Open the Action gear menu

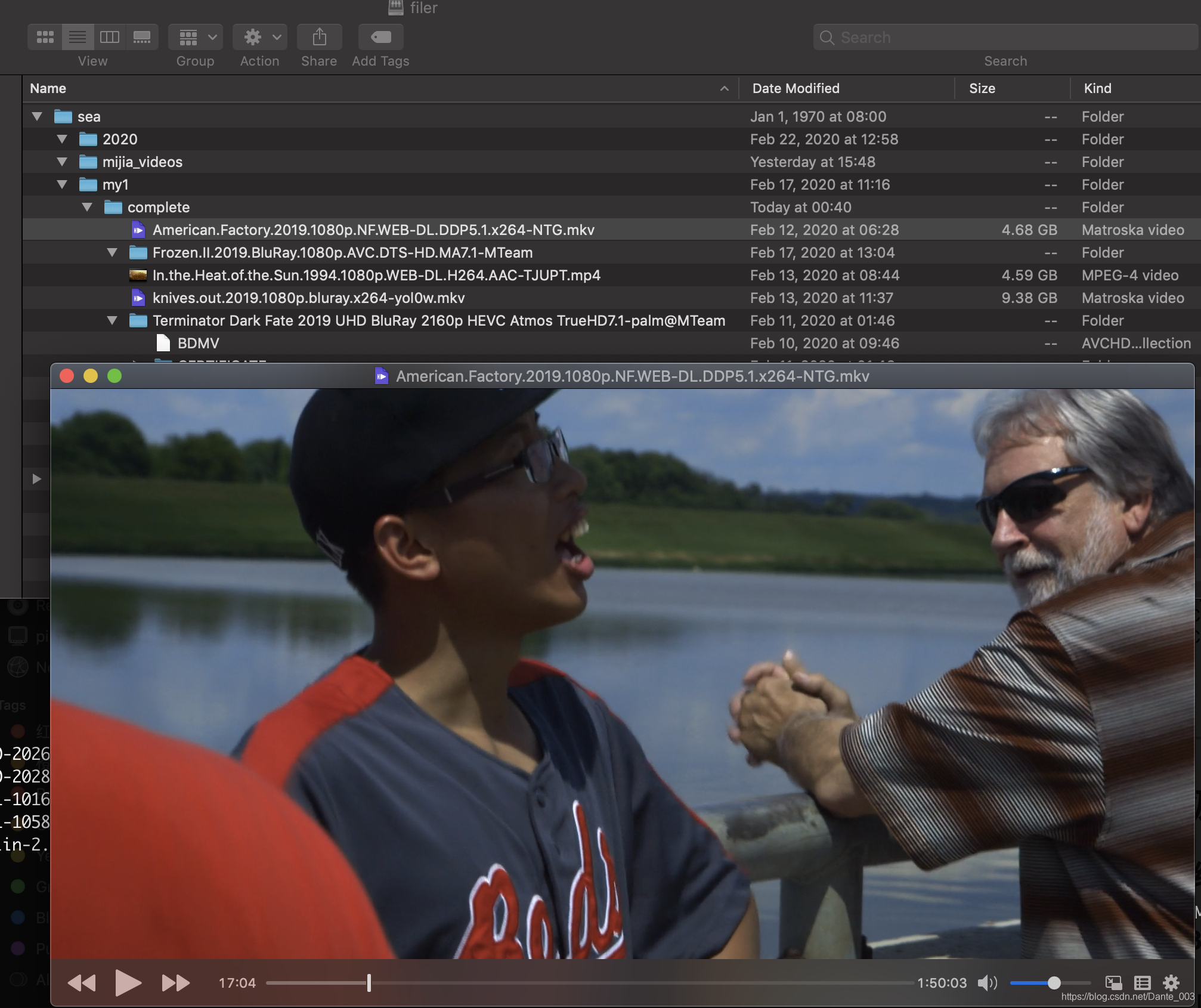point(260,37)
